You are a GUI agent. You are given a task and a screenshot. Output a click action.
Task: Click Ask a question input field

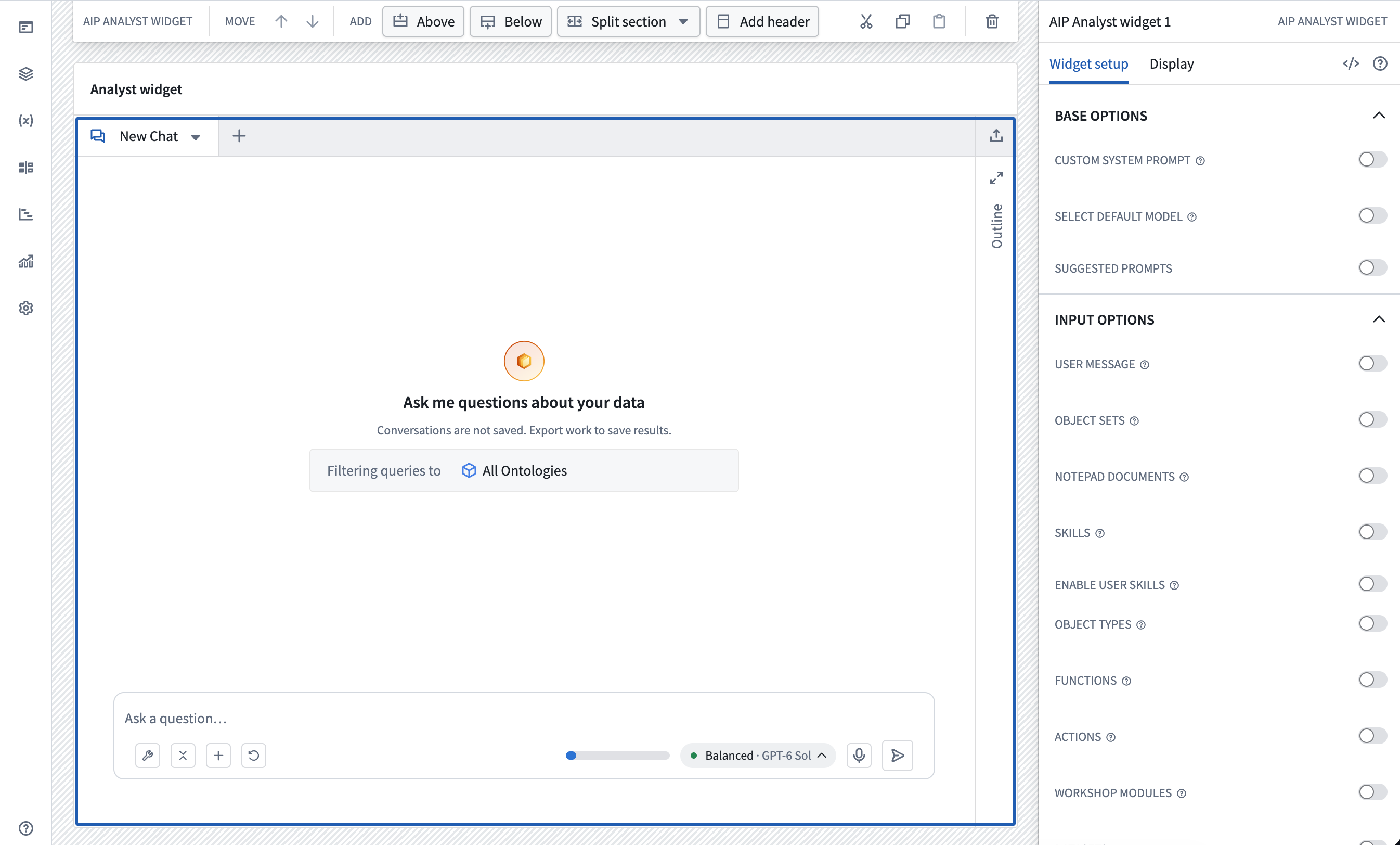523,718
